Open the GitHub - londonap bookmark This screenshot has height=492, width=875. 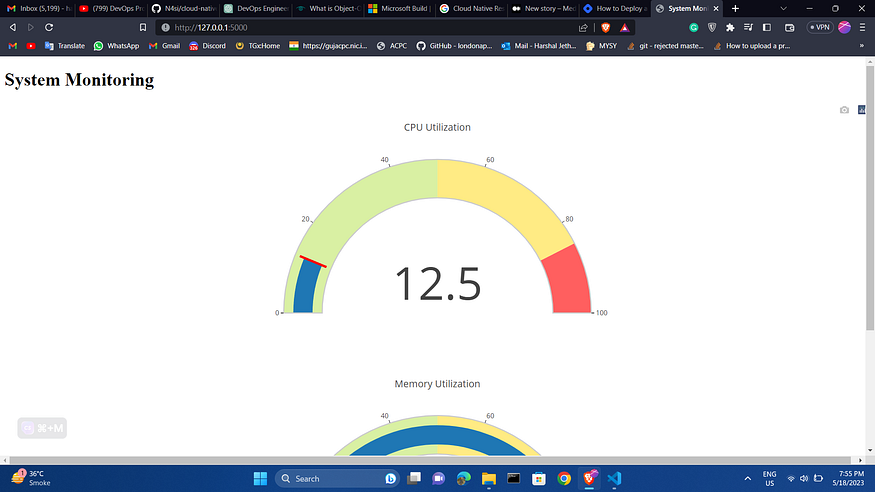coord(454,46)
